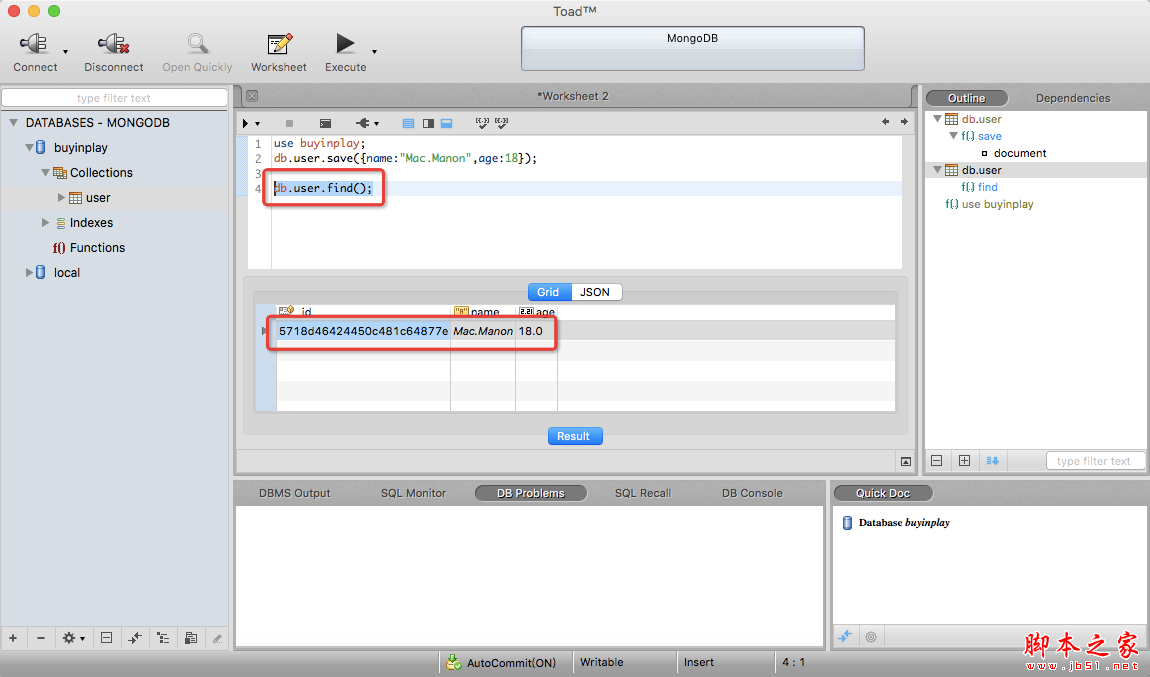The width and height of the screenshot is (1150, 677).
Task: Collapse first db.user outline node
Action: click(937, 119)
